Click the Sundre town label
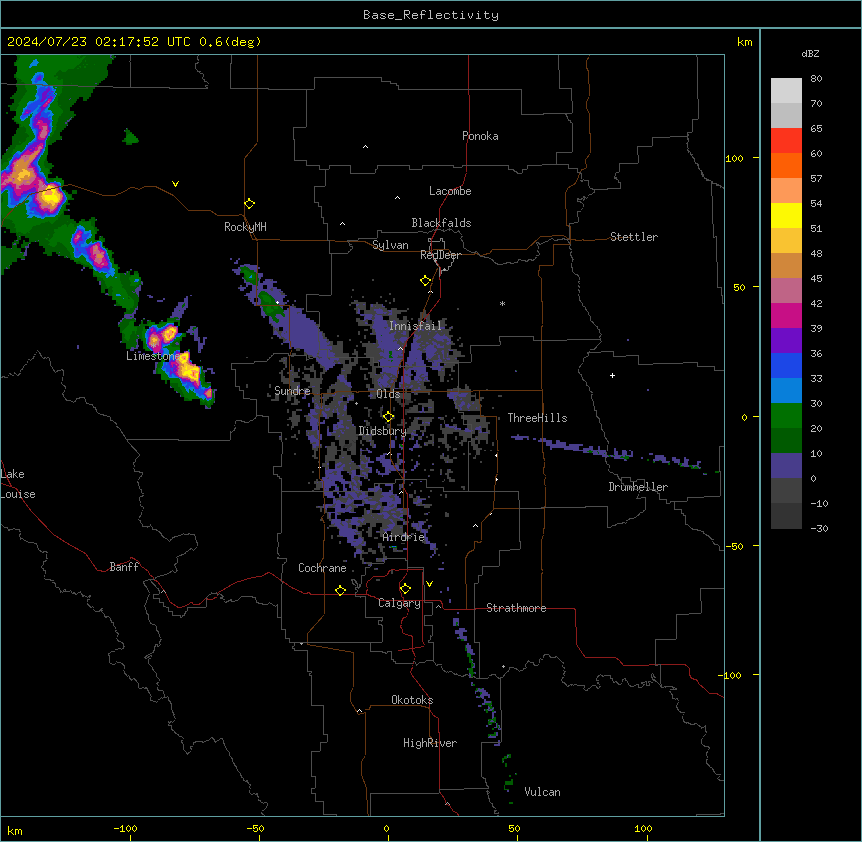This screenshot has height=842, width=862. click(x=292, y=391)
